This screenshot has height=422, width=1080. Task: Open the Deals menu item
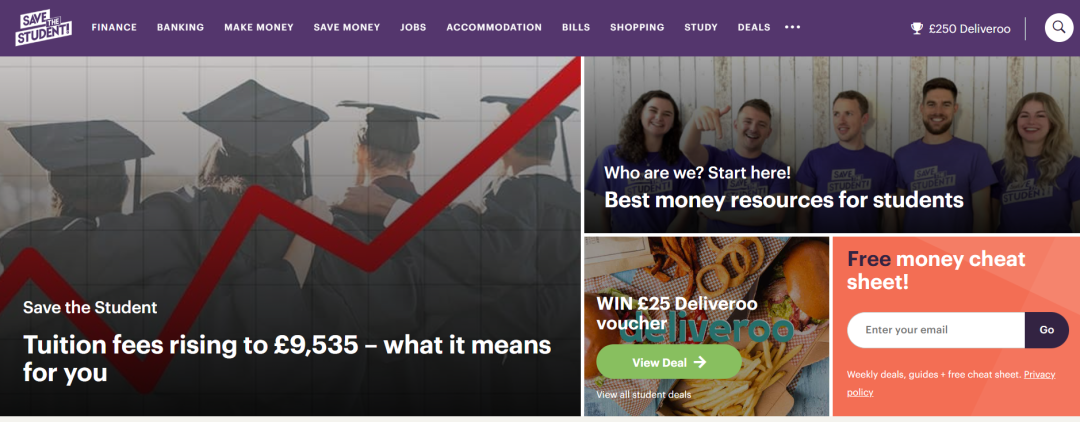pyautogui.click(x=754, y=28)
